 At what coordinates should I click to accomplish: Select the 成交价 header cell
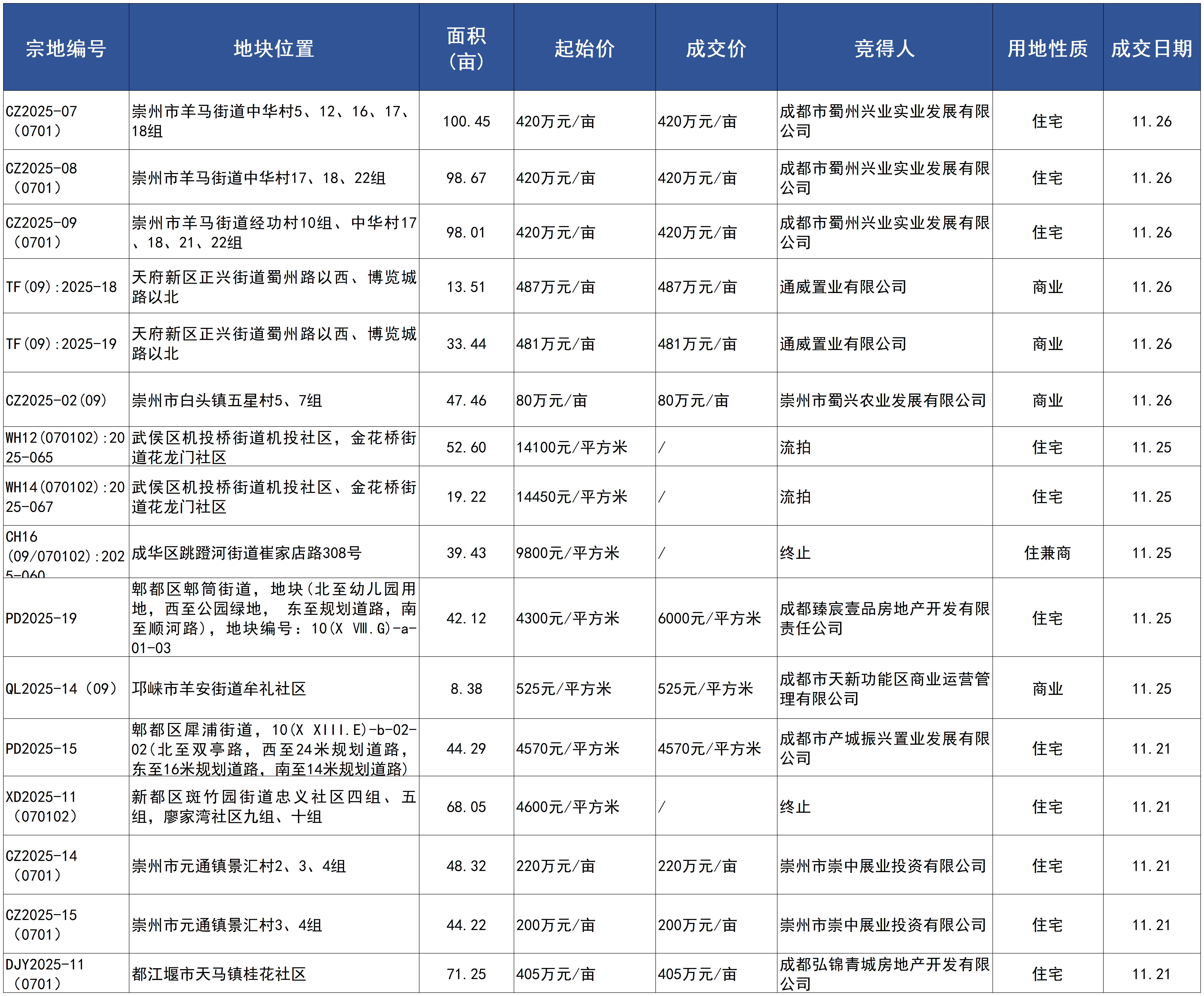(716, 48)
